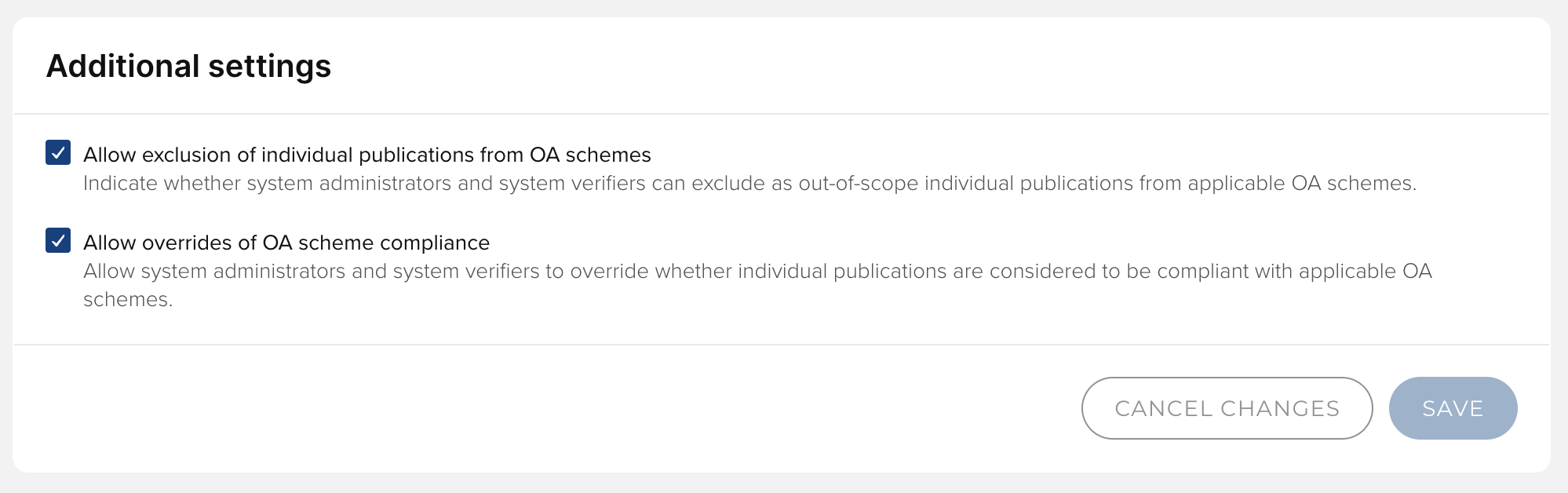
Task: Save the additional settings
Action: click(x=1452, y=408)
